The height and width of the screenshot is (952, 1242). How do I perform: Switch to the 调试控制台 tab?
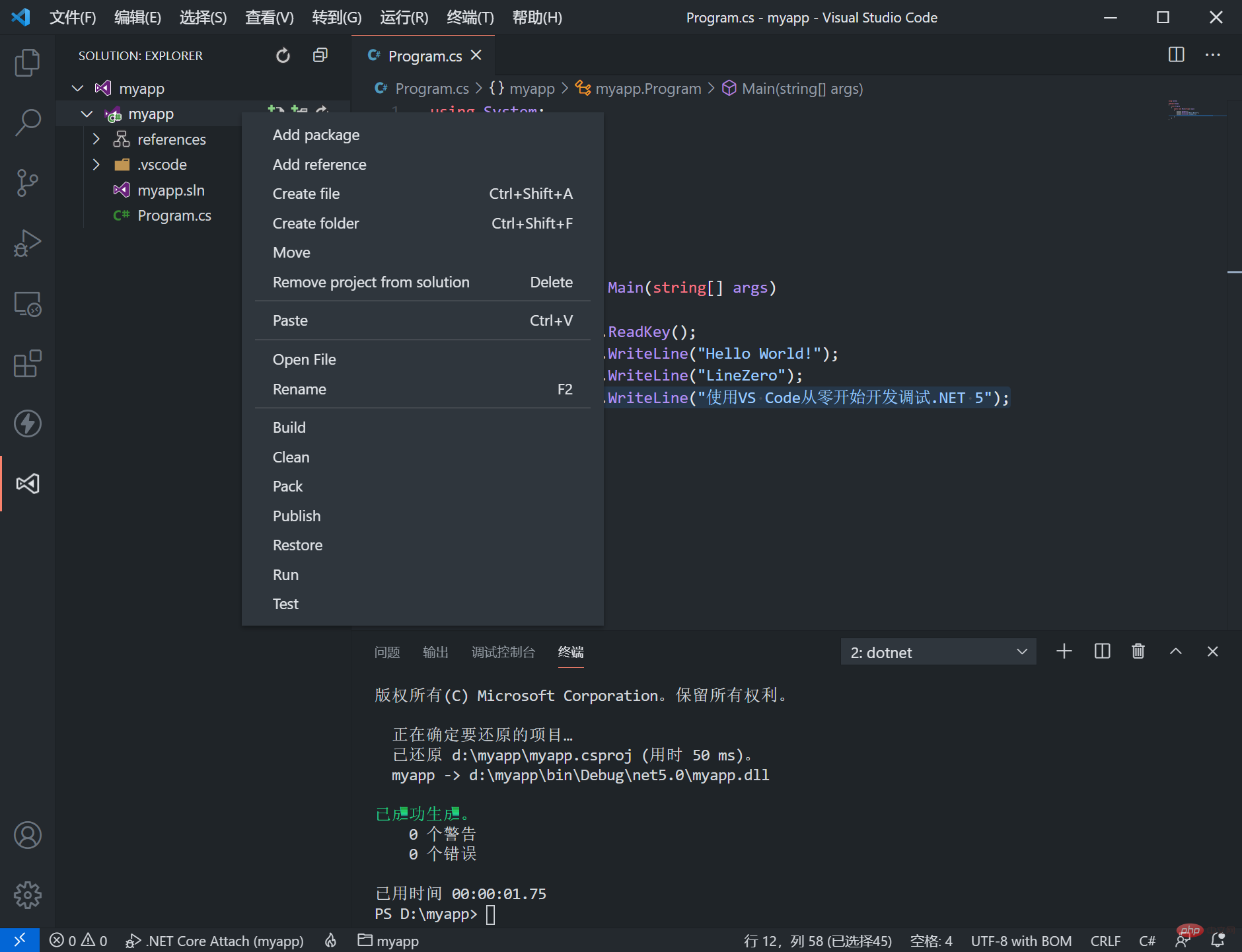(503, 652)
